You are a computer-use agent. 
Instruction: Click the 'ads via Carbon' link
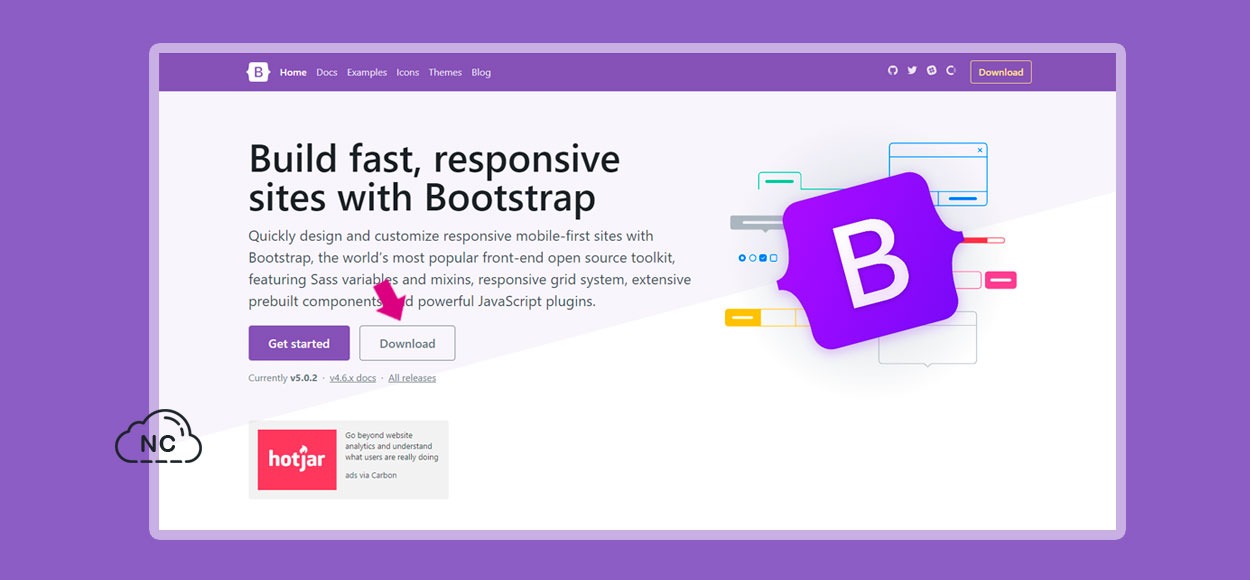pyautogui.click(x=371, y=475)
